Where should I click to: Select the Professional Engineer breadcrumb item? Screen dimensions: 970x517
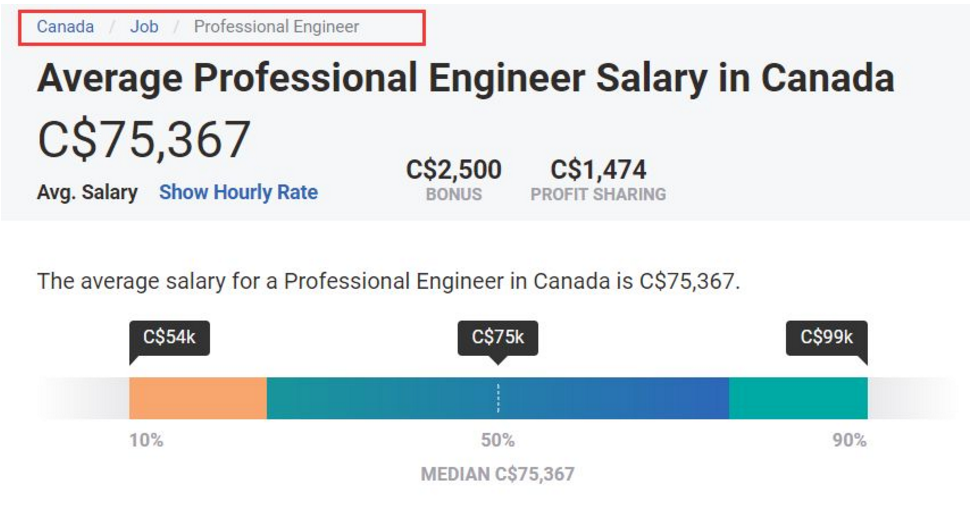click(x=276, y=27)
